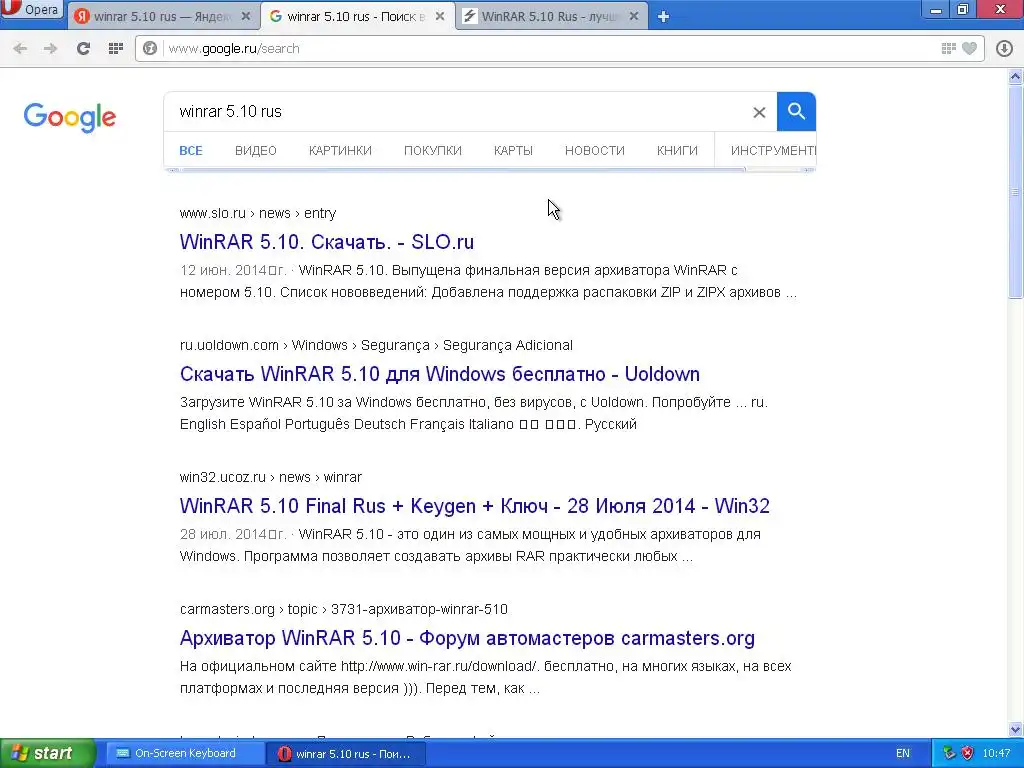1024x768 pixels.
Task: Select the КАРТЫ search filter
Action: click(513, 151)
